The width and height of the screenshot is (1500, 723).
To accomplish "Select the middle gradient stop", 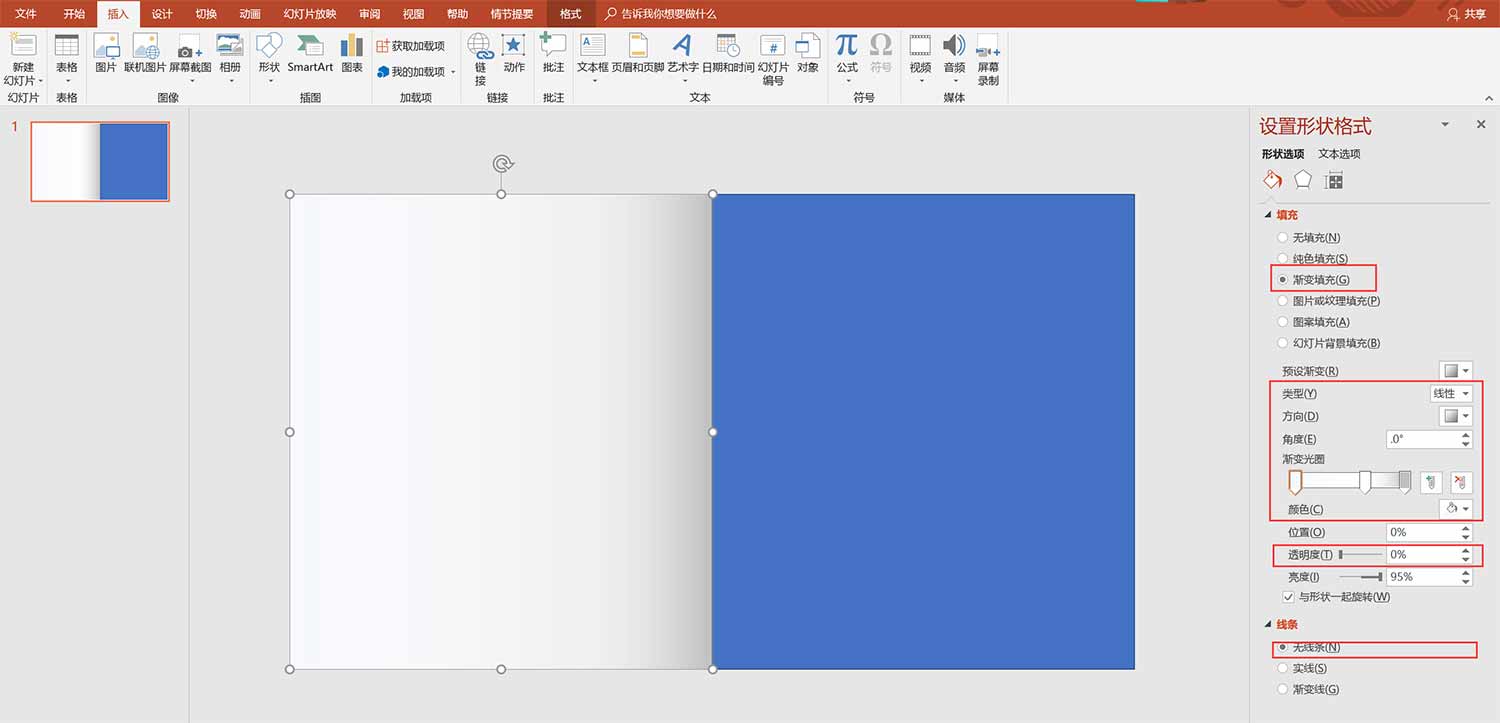I will pos(1365,482).
